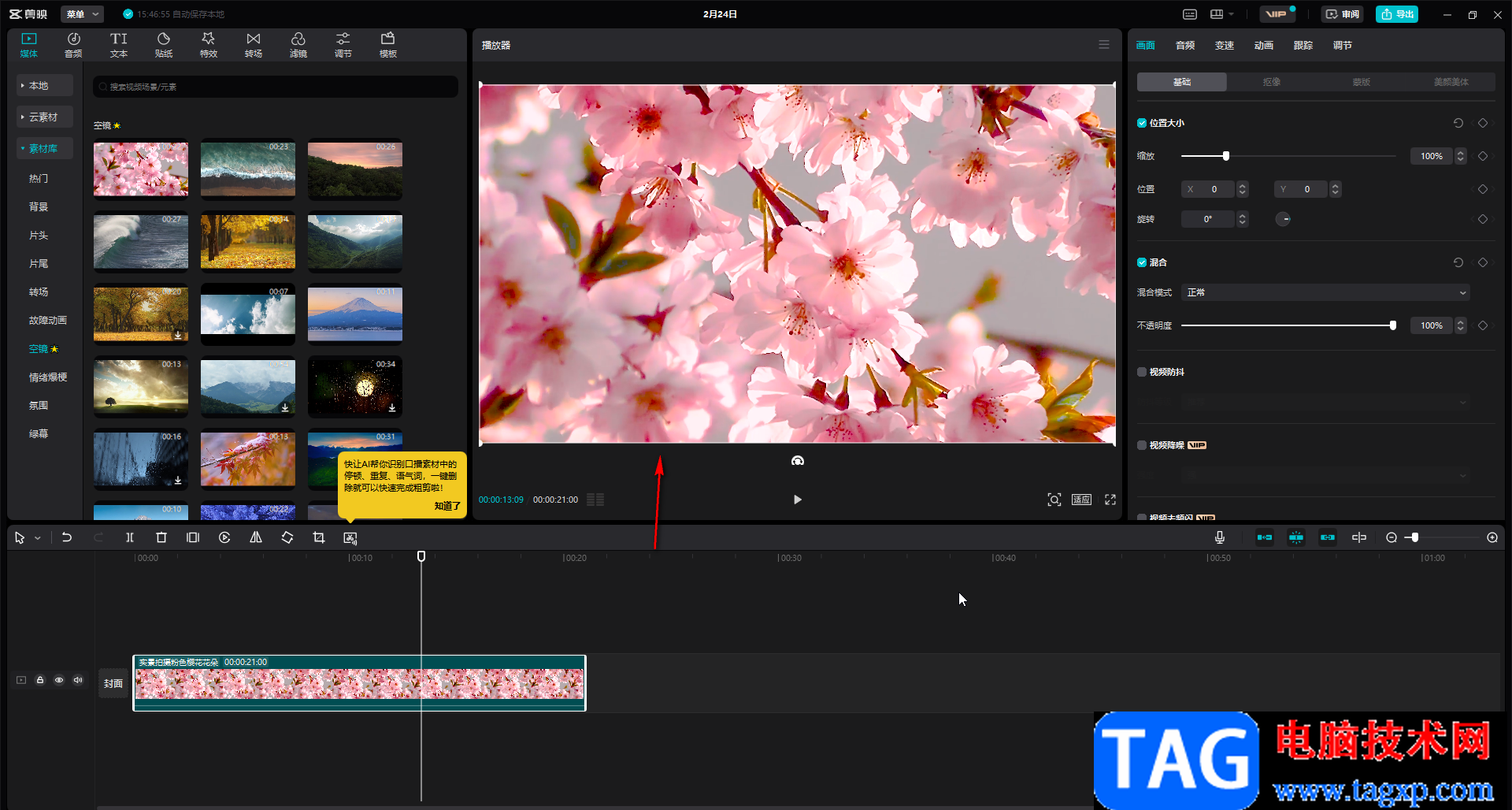Click the preview zoom focus icon in player

(x=1054, y=500)
